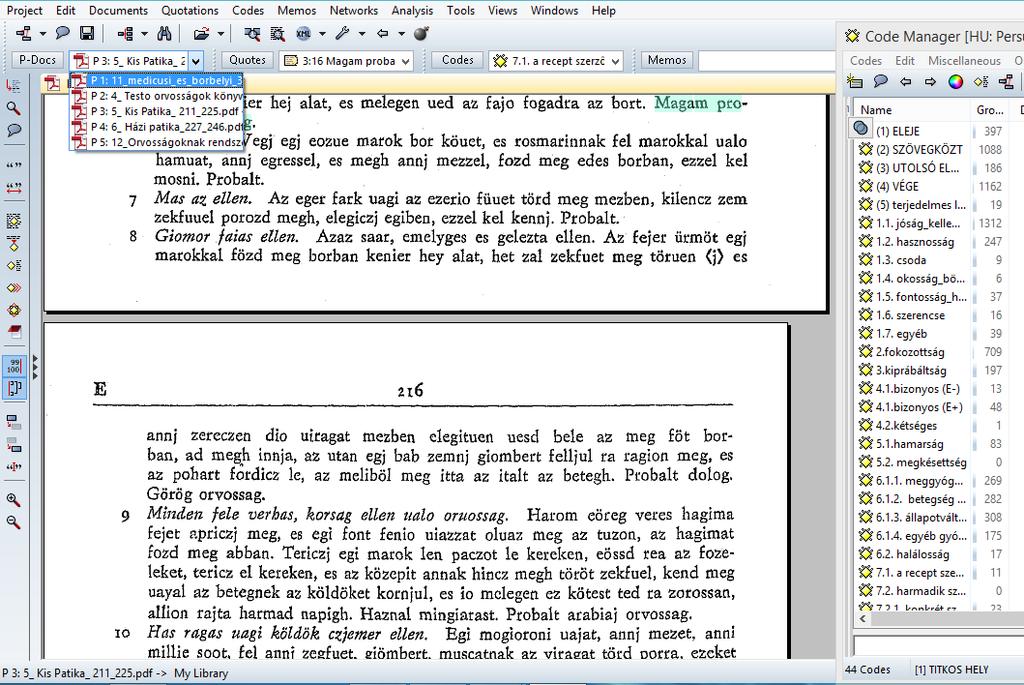Expand the dropdown arrow beside the XML icon
Viewport: 1024px width, 685px height.
[x=323, y=33]
